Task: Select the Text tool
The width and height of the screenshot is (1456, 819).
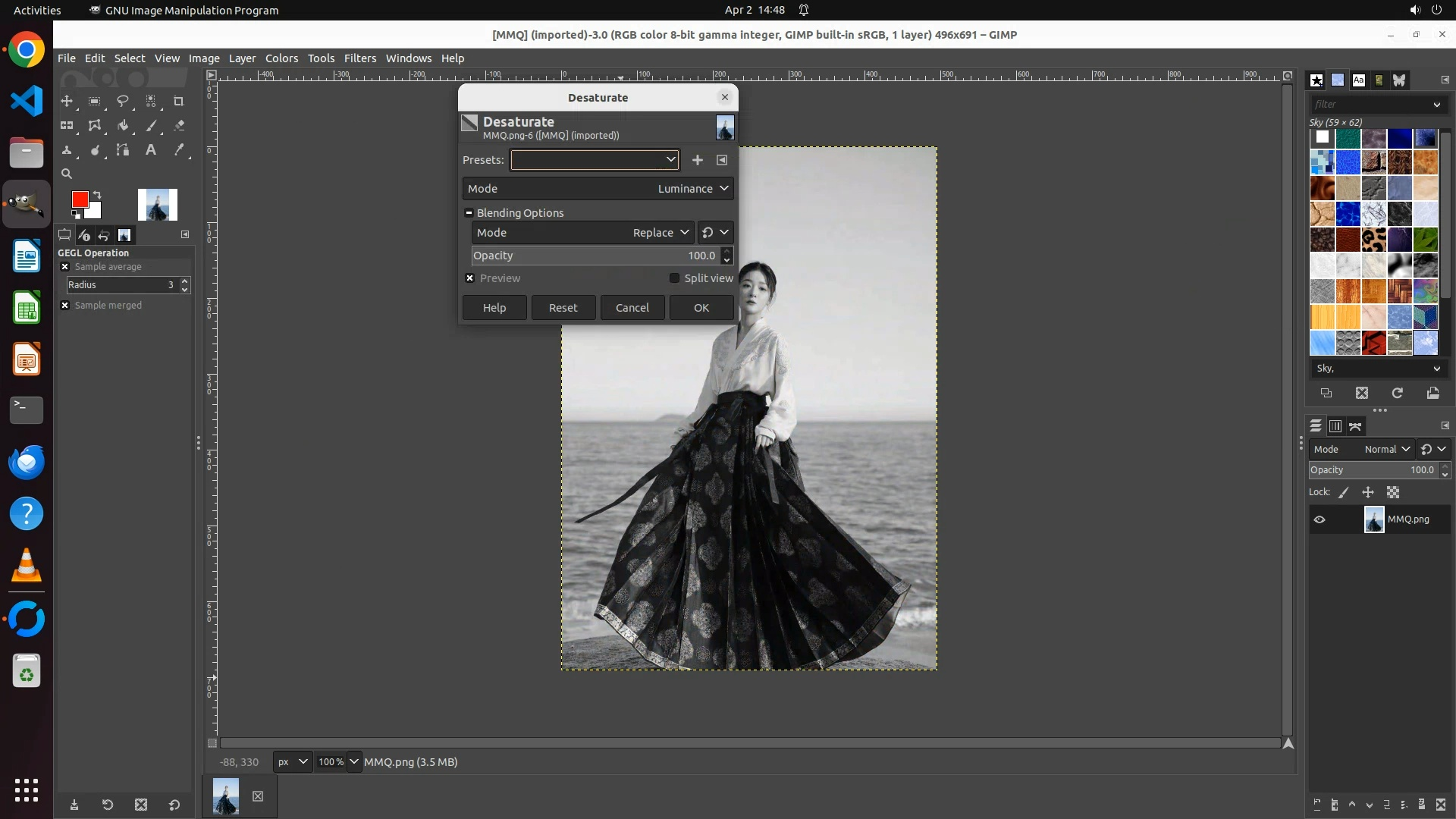Action: 151,150
